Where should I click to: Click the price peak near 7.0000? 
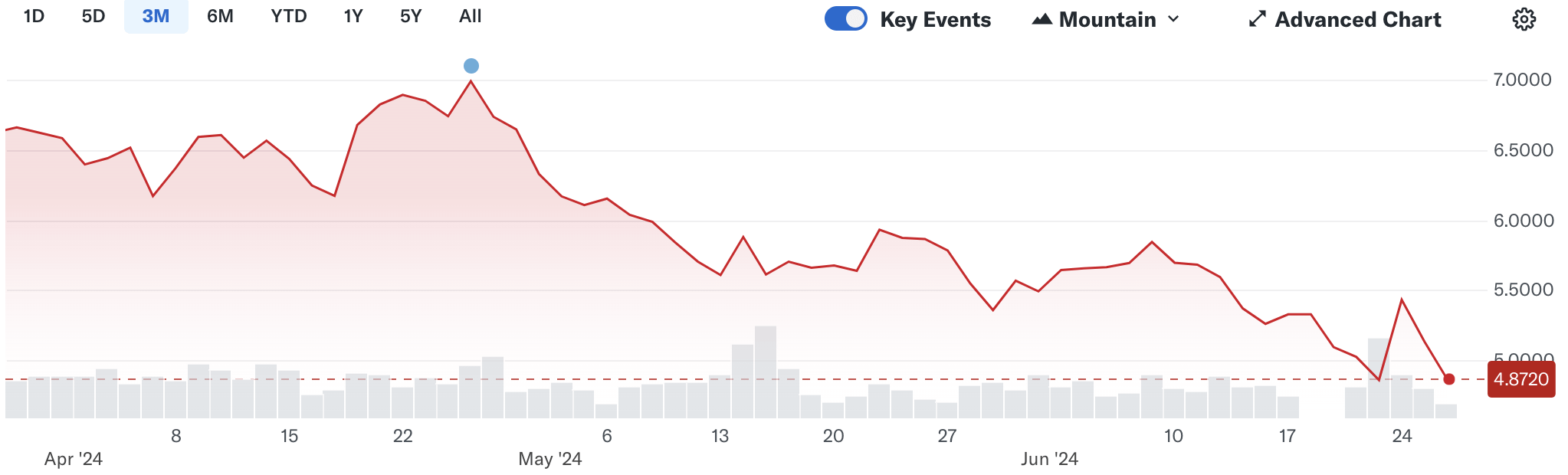pyautogui.click(x=471, y=82)
